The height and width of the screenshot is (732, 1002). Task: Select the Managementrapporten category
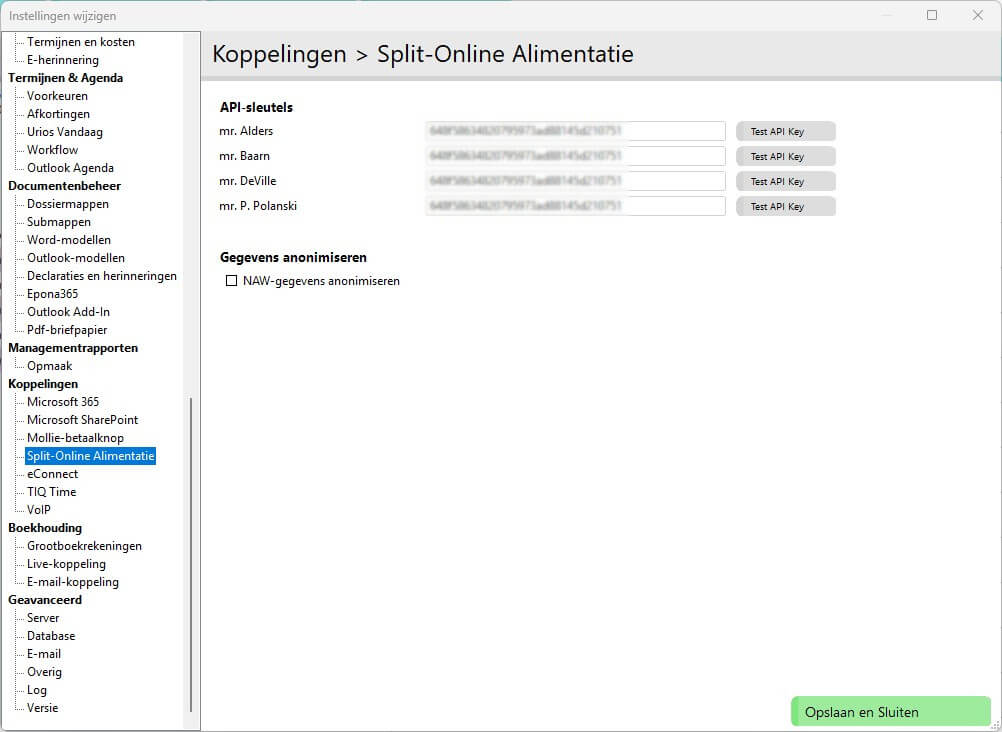[73, 348]
